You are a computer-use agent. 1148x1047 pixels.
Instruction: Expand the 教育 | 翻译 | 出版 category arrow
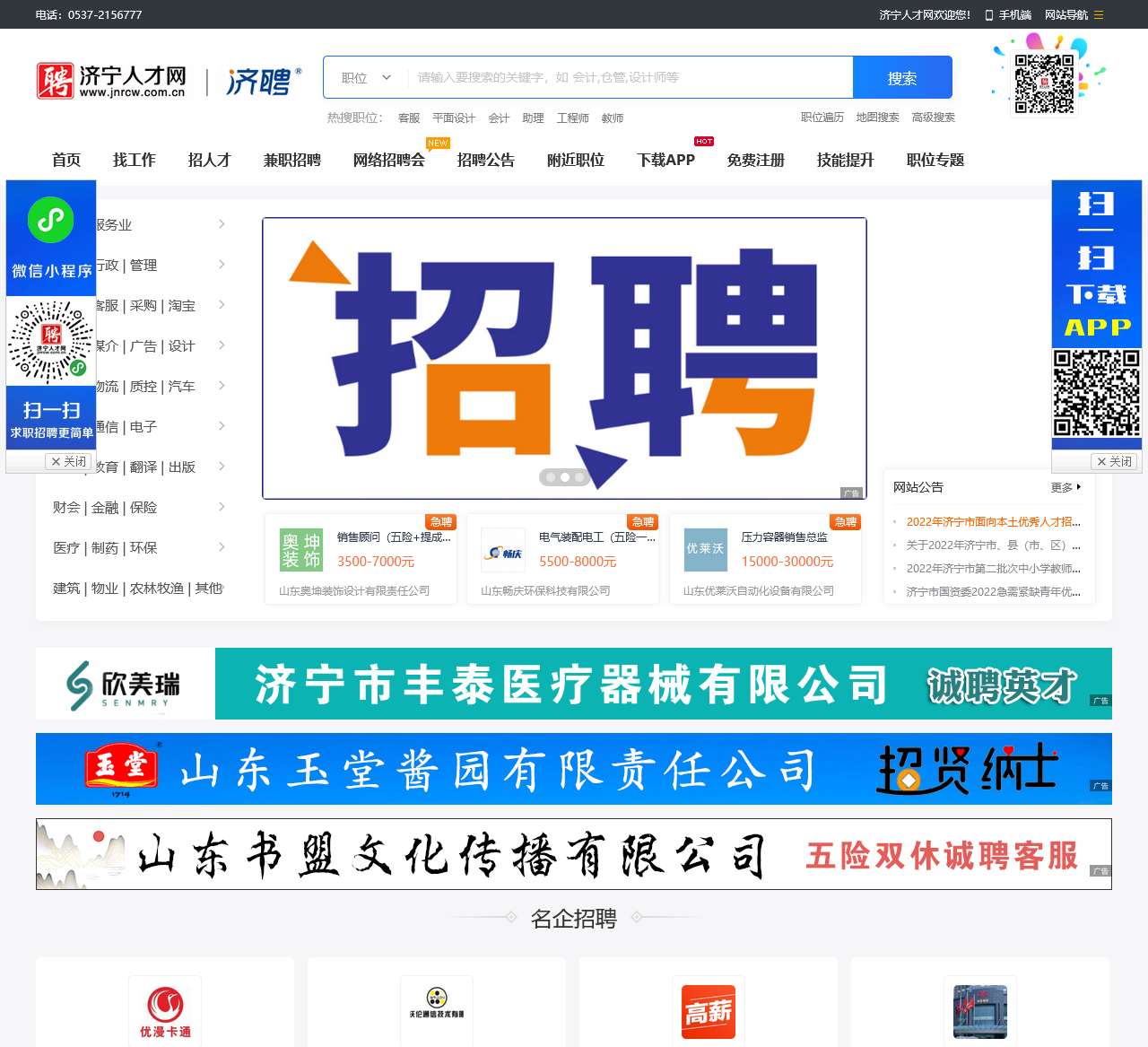222,467
